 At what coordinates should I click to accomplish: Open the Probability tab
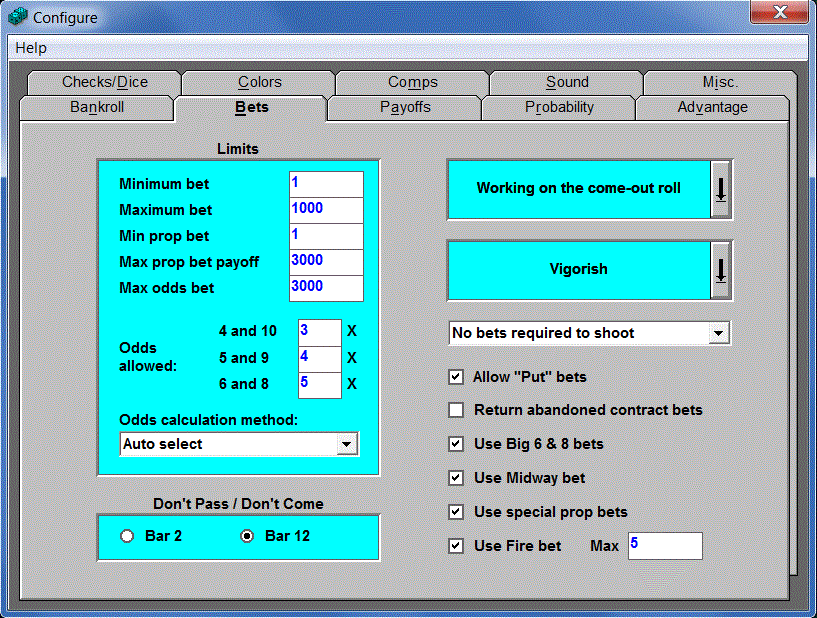pos(559,107)
